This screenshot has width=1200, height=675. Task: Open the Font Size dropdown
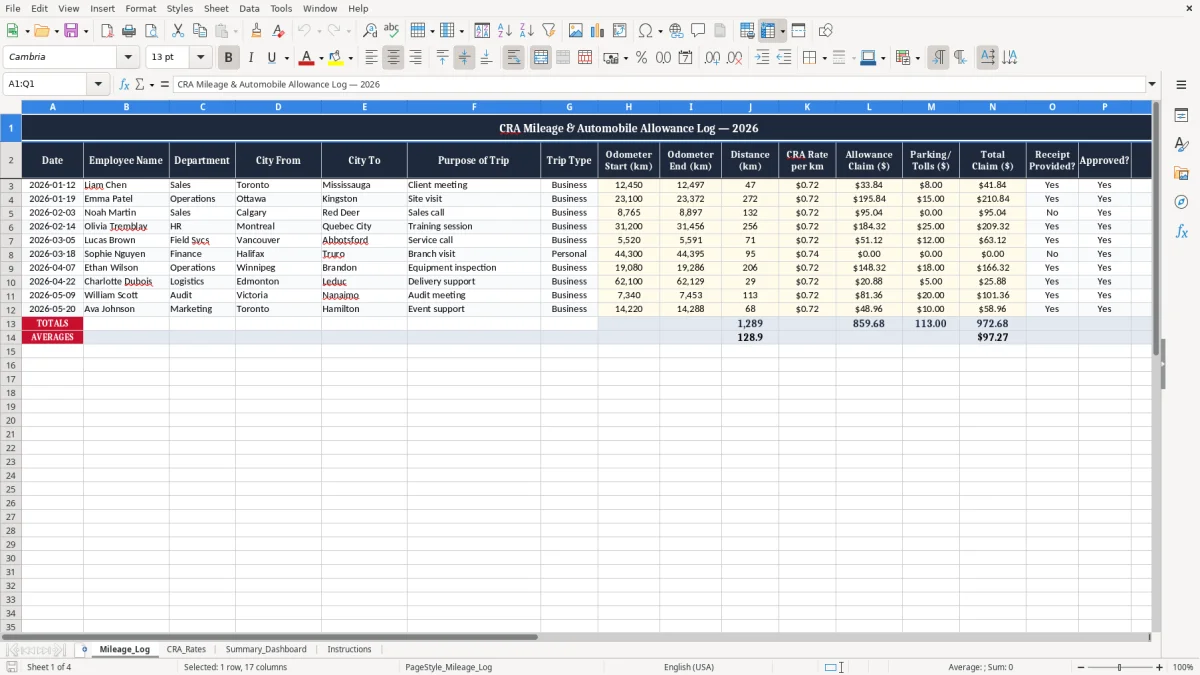point(201,58)
